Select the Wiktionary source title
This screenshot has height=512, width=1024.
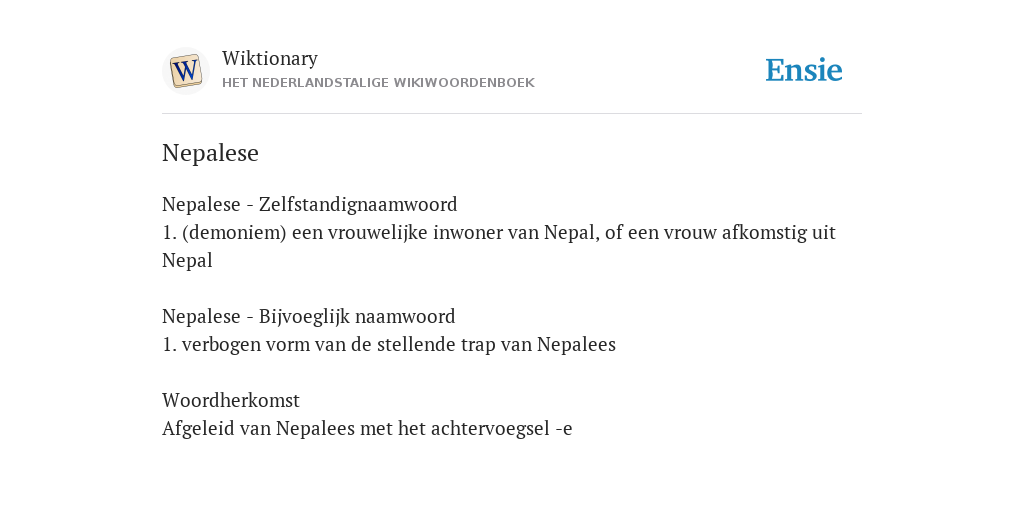pyautogui.click(x=270, y=58)
